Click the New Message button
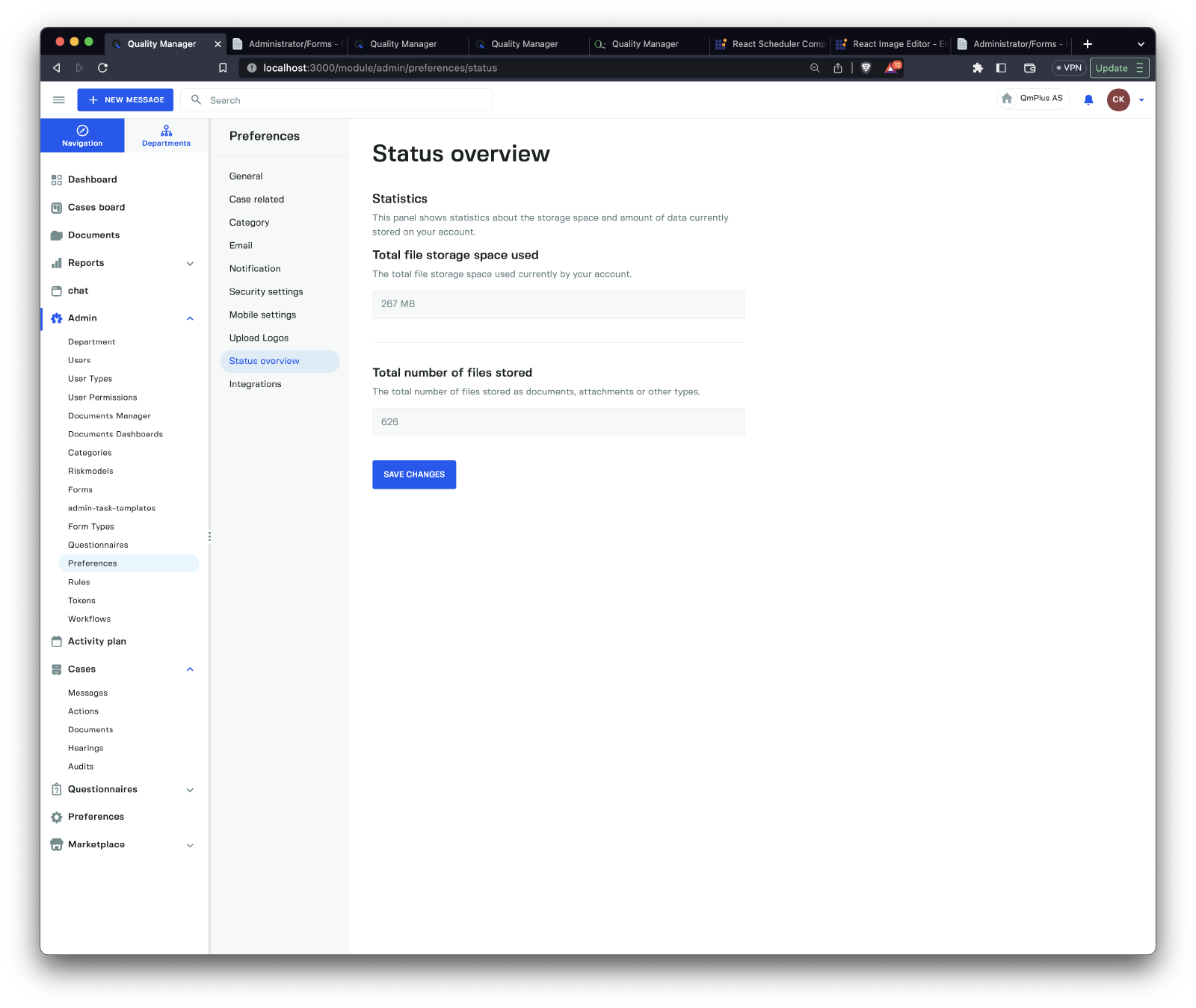 126,100
